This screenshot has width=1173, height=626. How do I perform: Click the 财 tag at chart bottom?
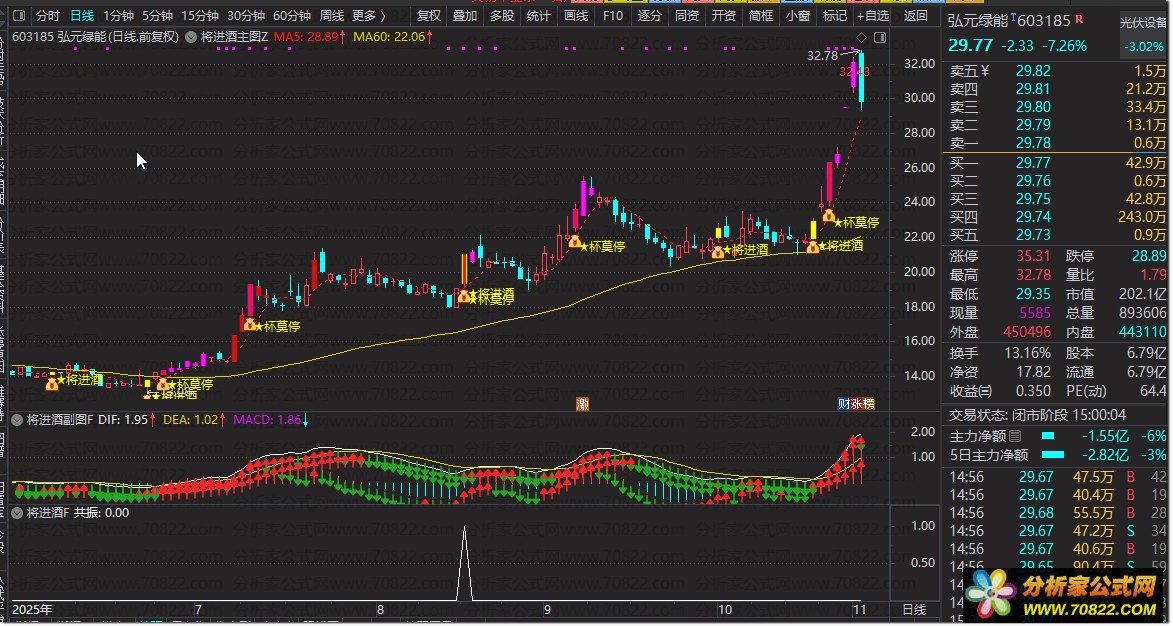[x=844, y=404]
